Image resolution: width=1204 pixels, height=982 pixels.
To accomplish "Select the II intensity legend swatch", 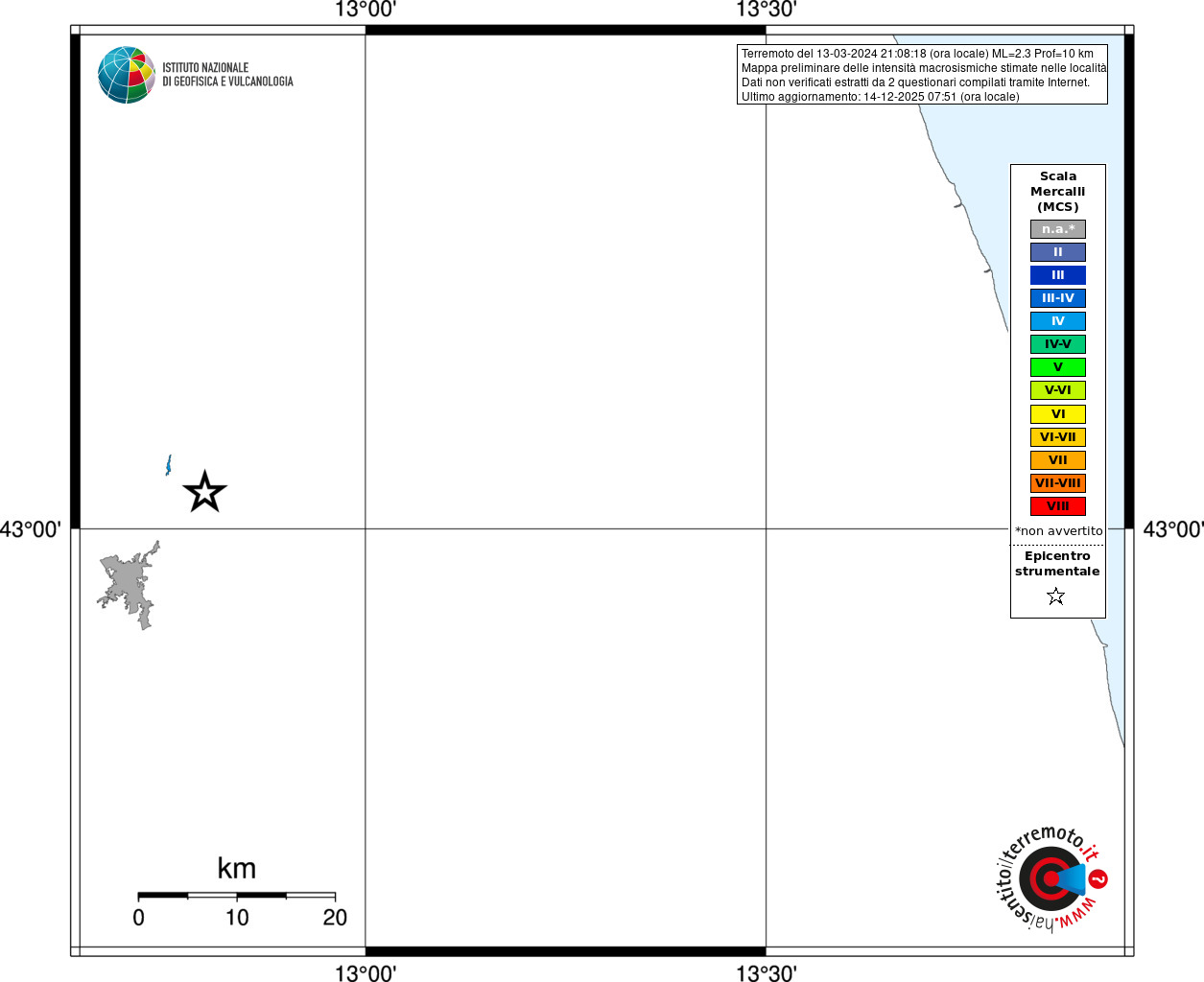I will point(1058,252).
